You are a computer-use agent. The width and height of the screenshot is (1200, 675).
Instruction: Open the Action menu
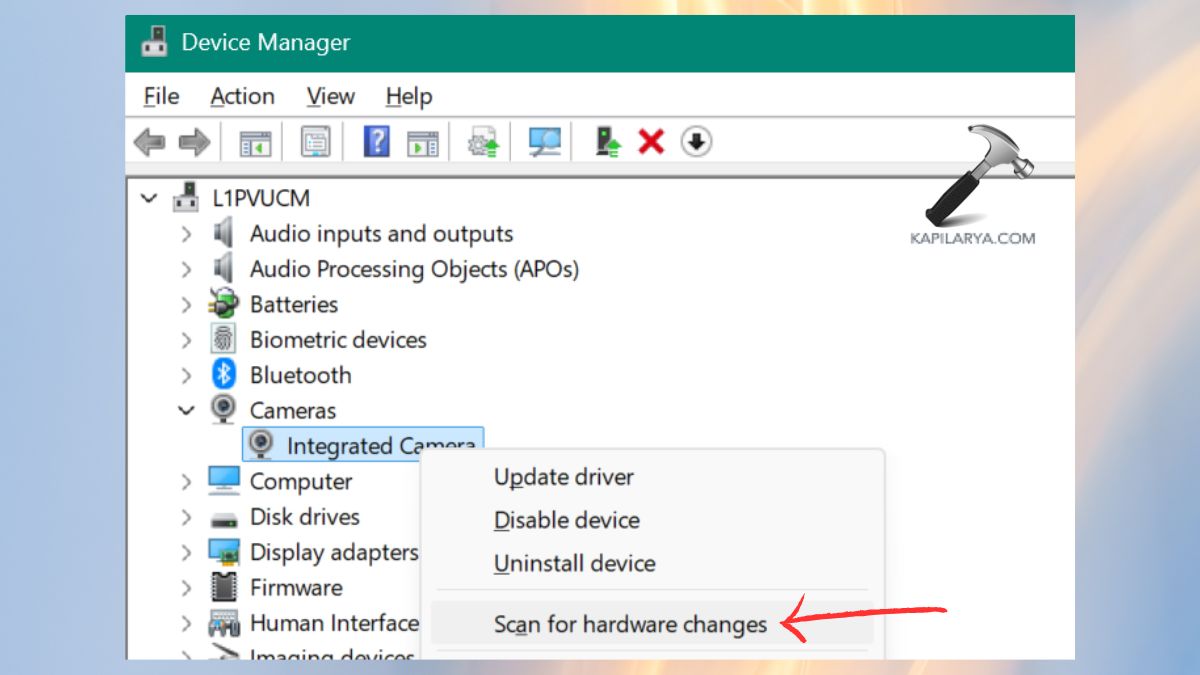point(241,96)
